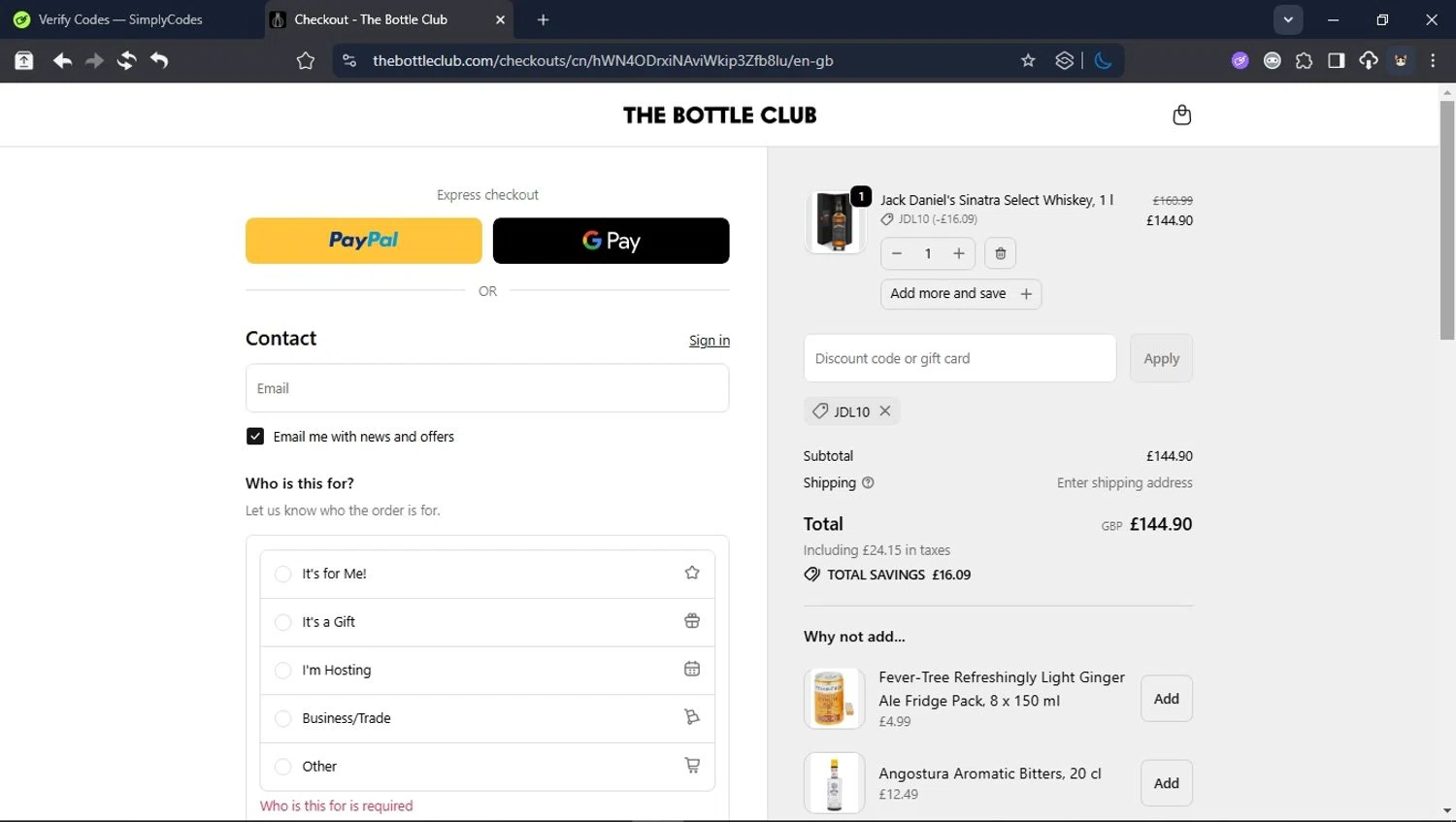Open a new browser tab

543,19
